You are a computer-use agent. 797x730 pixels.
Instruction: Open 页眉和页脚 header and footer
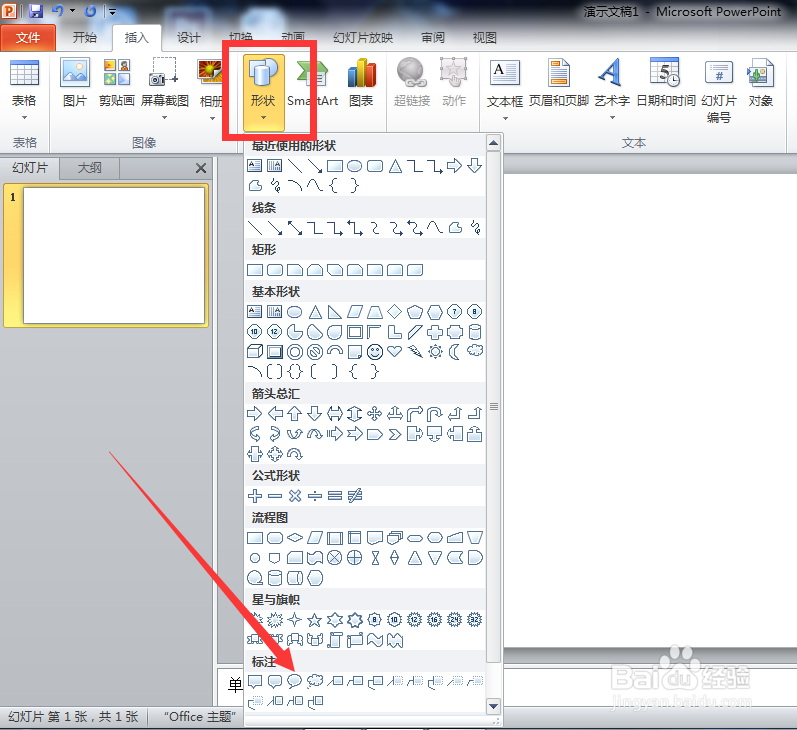tap(559, 83)
